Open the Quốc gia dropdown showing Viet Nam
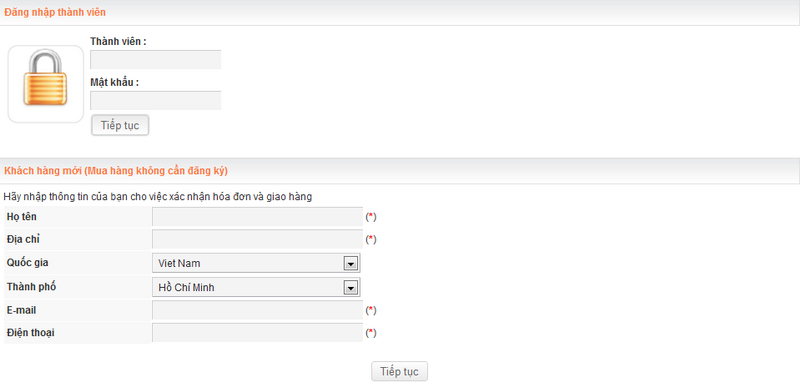Image resolution: width=800 pixels, height=383 pixels. coord(256,263)
